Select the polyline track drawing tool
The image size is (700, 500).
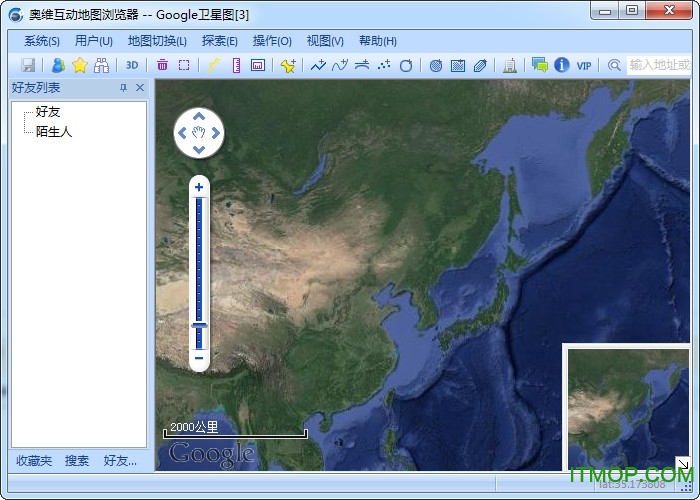click(x=317, y=65)
